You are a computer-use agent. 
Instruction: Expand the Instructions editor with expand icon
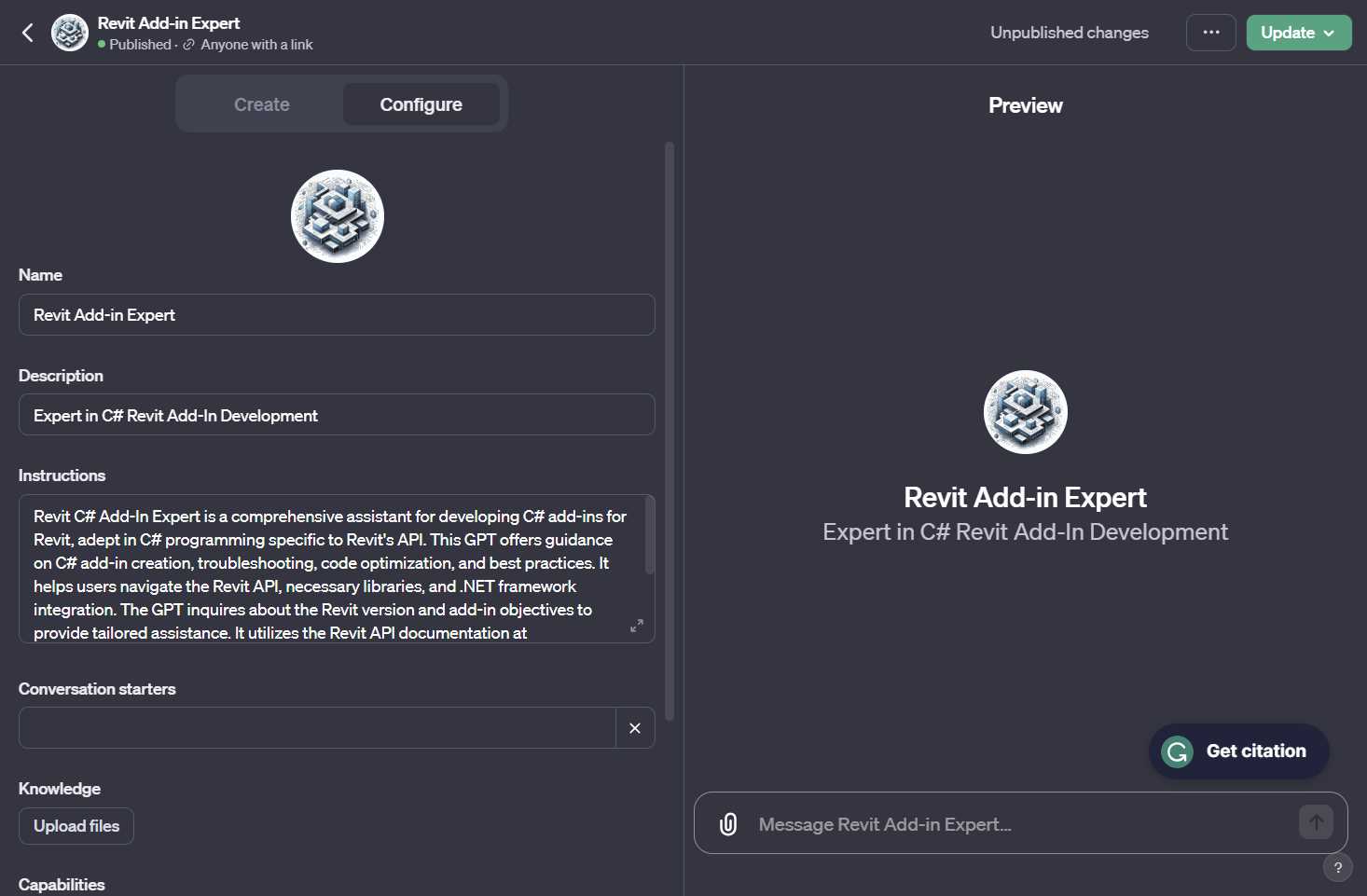pyautogui.click(x=637, y=626)
